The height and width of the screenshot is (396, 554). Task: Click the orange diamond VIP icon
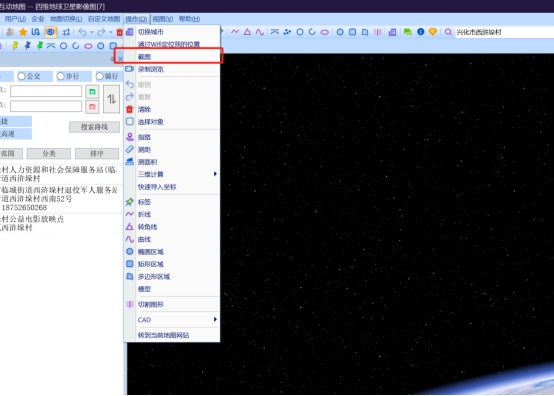(x=433, y=32)
